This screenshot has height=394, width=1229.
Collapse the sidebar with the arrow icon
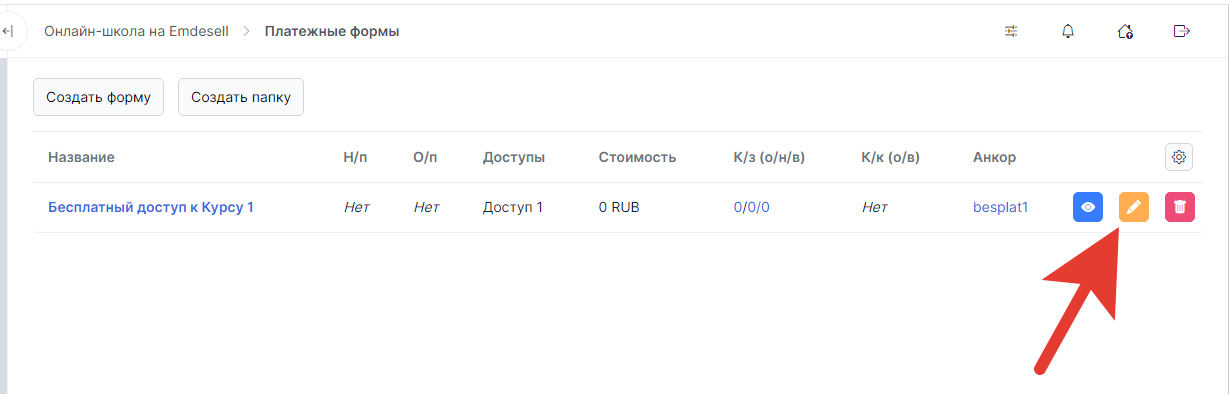(8, 32)
